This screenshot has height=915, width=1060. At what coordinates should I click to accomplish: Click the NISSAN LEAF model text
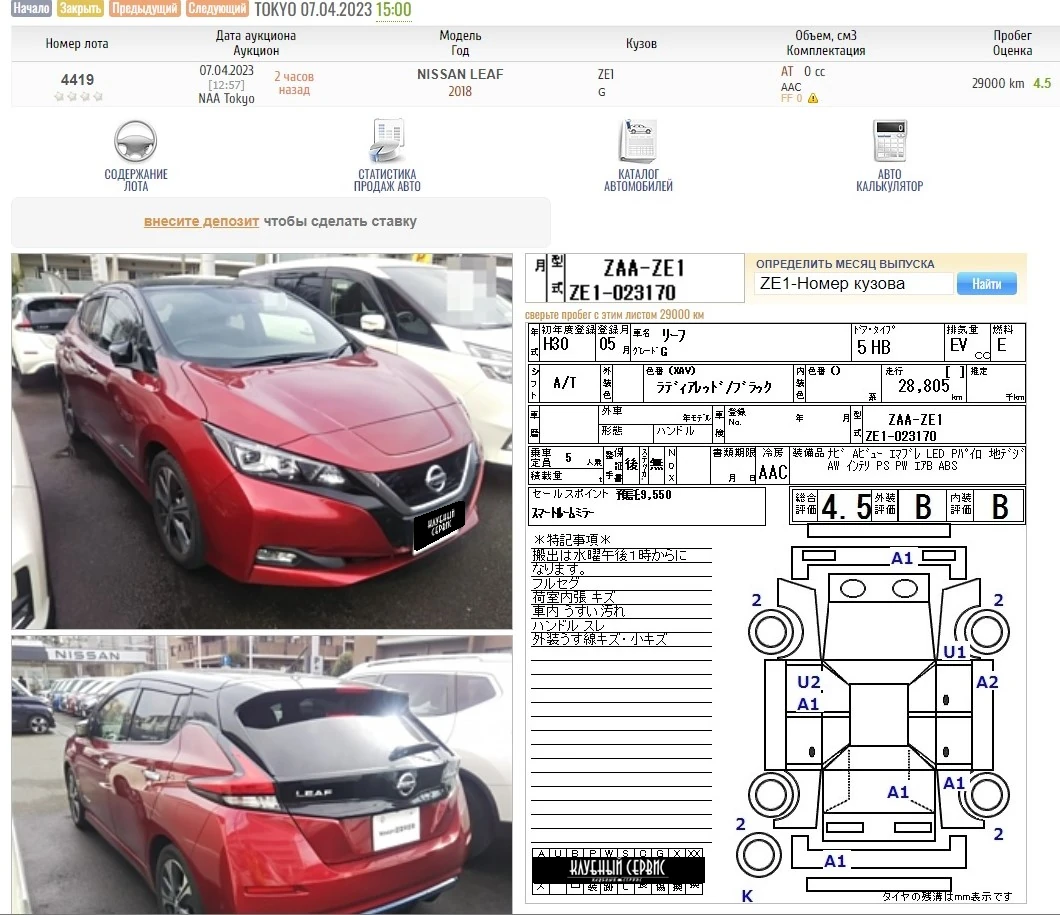coord(460,74)
